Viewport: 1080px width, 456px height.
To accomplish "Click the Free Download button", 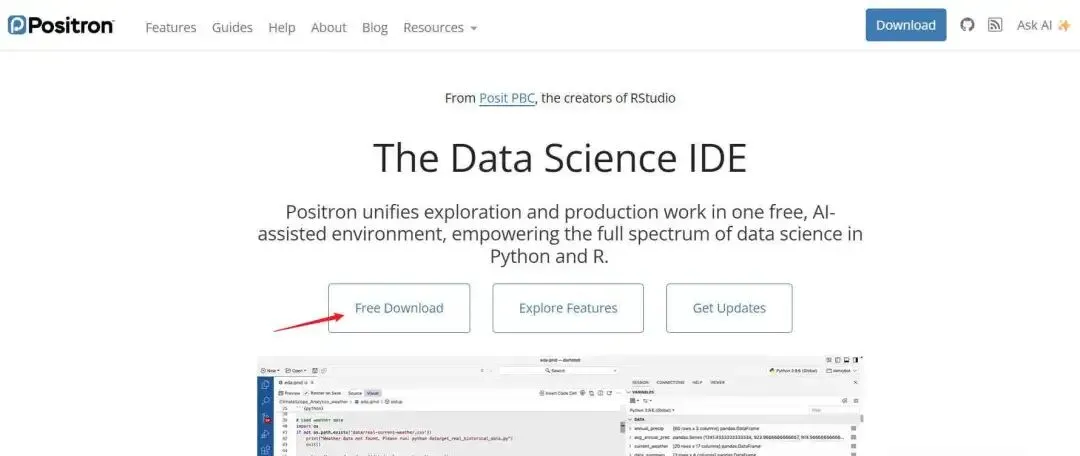I will (x=399, y=308).
